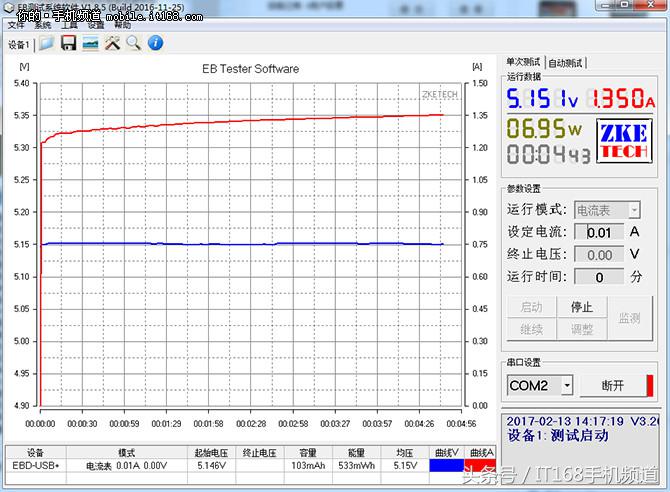Open the COM2 serial port dropdown
The width and height of the screenshot is (670, 492).
pos(540,385)
